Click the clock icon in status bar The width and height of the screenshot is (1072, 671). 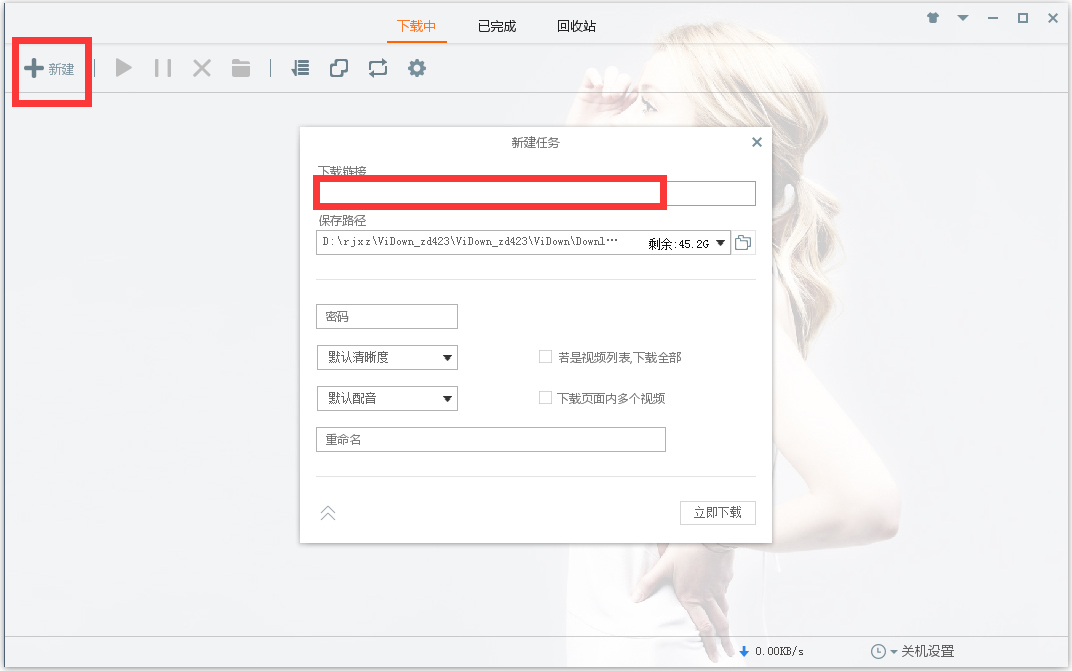coord(879,652)
